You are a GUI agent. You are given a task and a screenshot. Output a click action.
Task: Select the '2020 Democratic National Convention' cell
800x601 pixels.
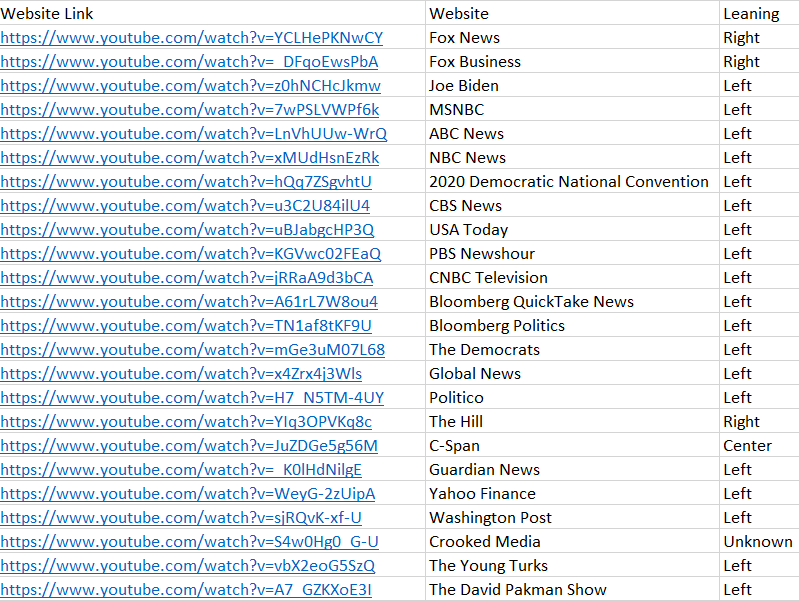tap(572, 181)
